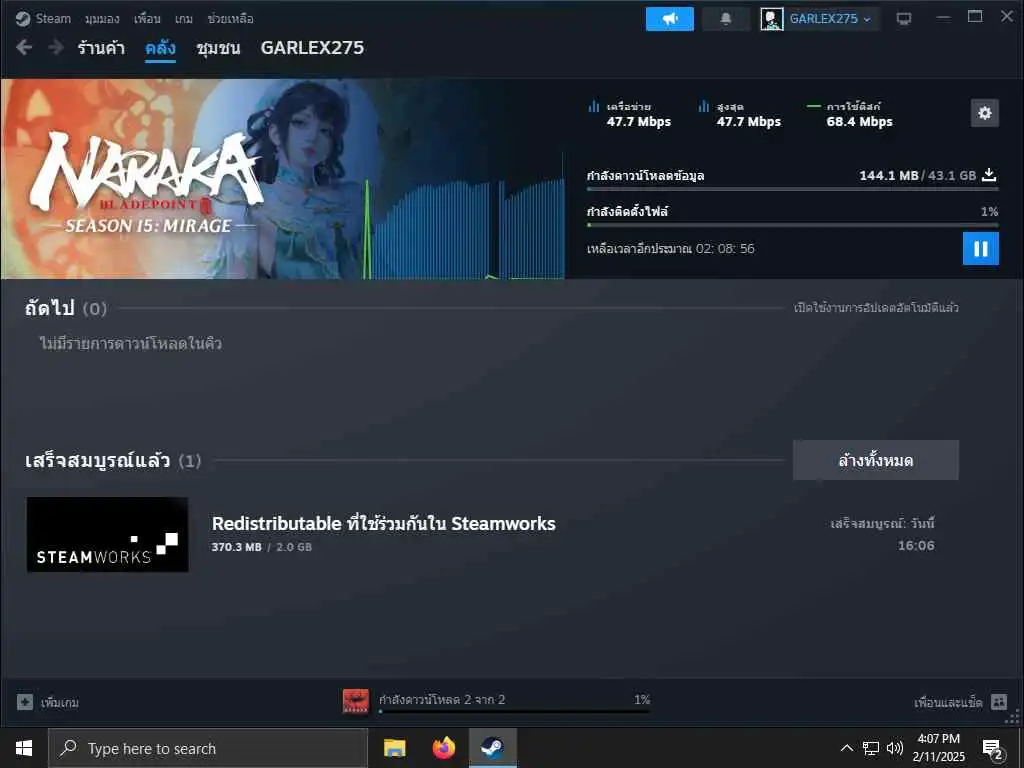Click the bottom bar download progress bar
1024x768 pixels.
(x=515, y=711)
